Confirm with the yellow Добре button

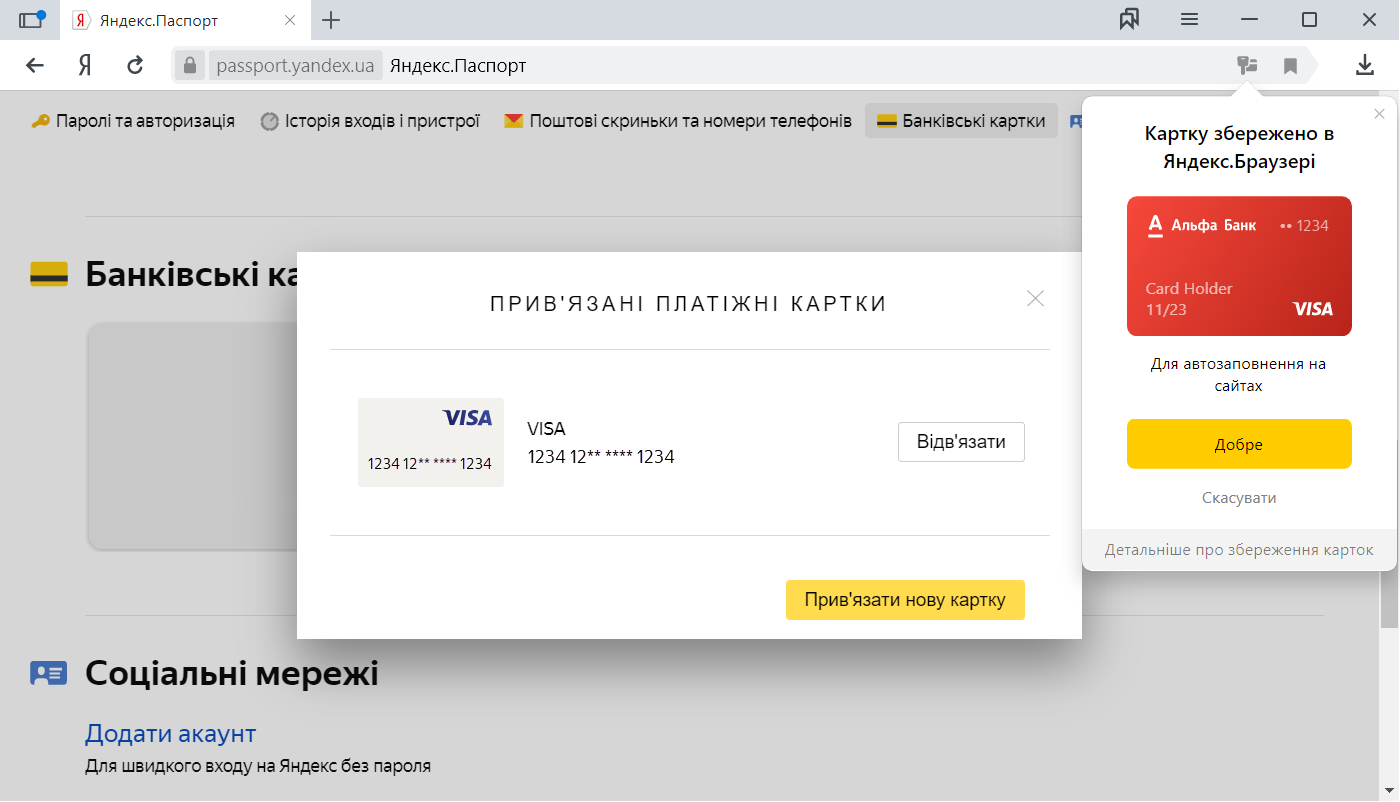[x=1239, y=444]
